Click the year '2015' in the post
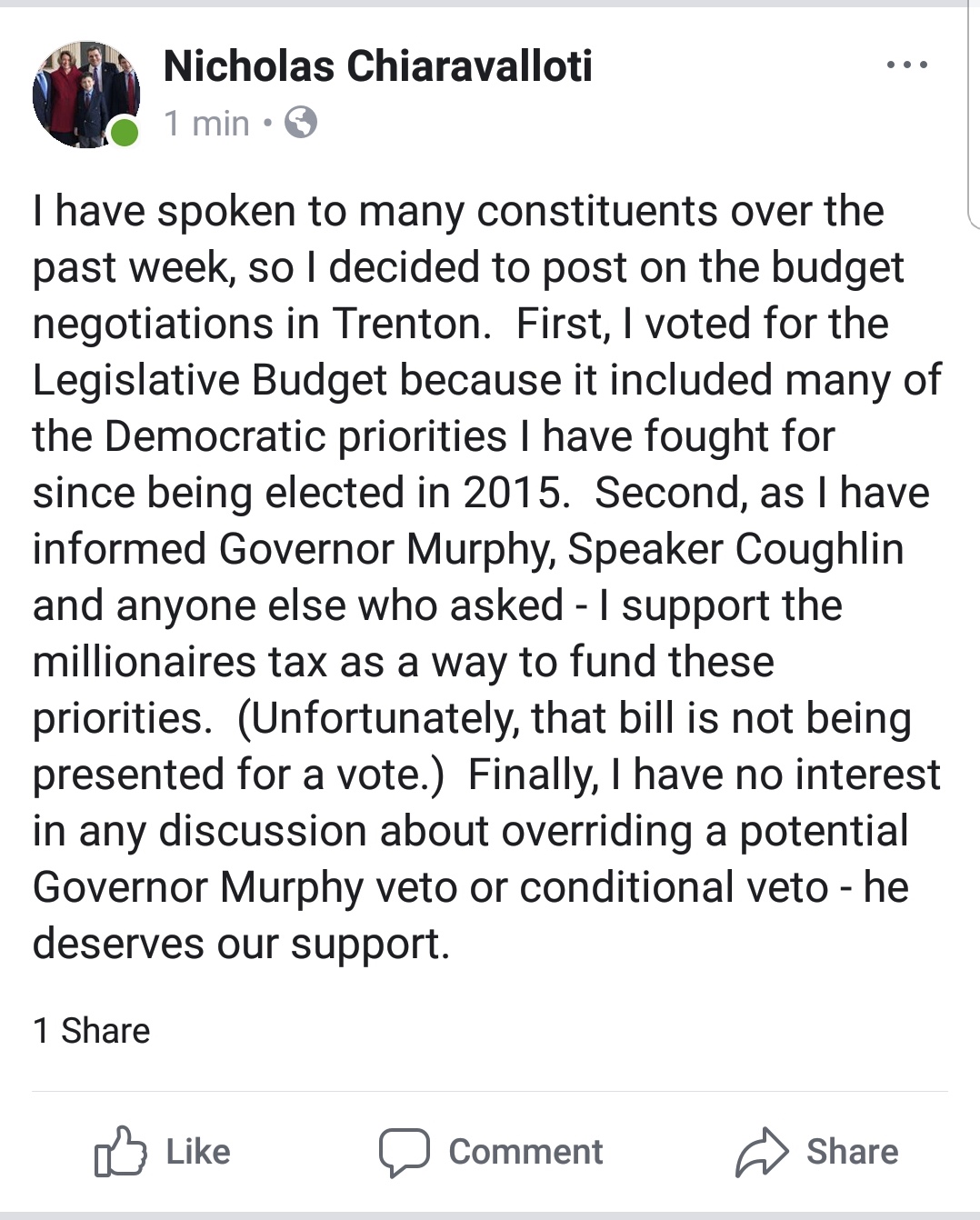Screen dimensions: 980x1220 point(512,493)
